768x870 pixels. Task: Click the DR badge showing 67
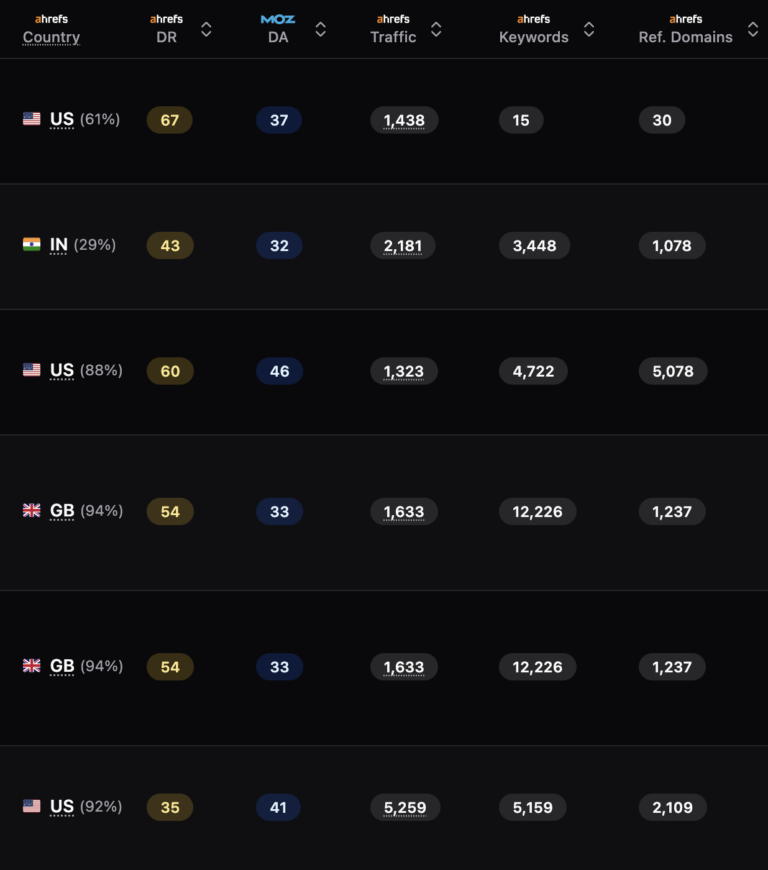coord(170,120)
